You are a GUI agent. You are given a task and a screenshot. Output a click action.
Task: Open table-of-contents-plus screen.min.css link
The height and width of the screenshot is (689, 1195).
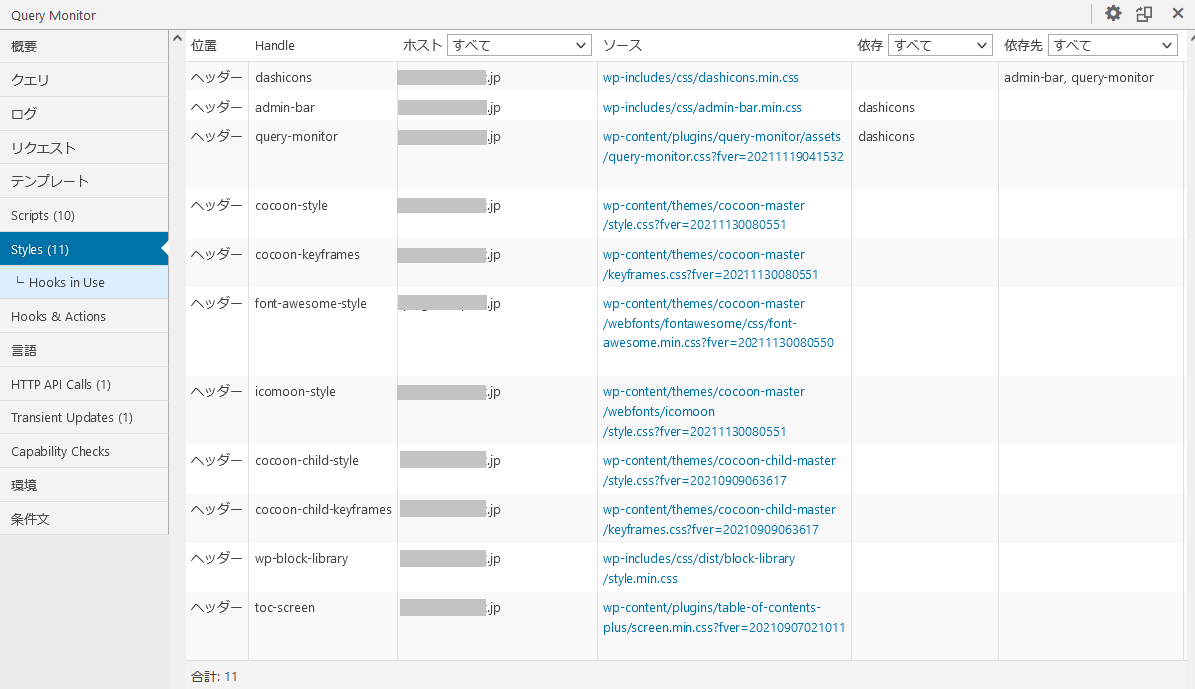pos(723,617)
